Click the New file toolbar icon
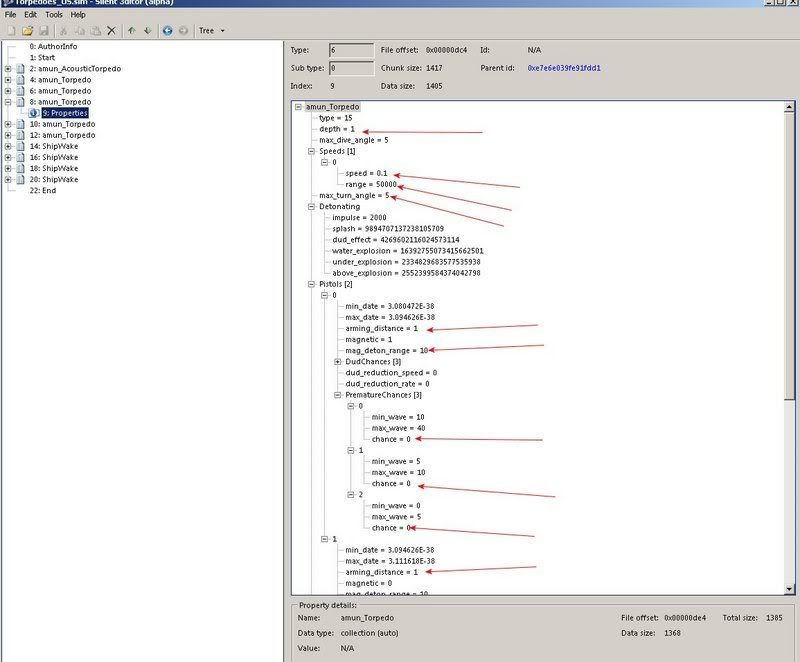Screen dimensions: 800x662 11,31
